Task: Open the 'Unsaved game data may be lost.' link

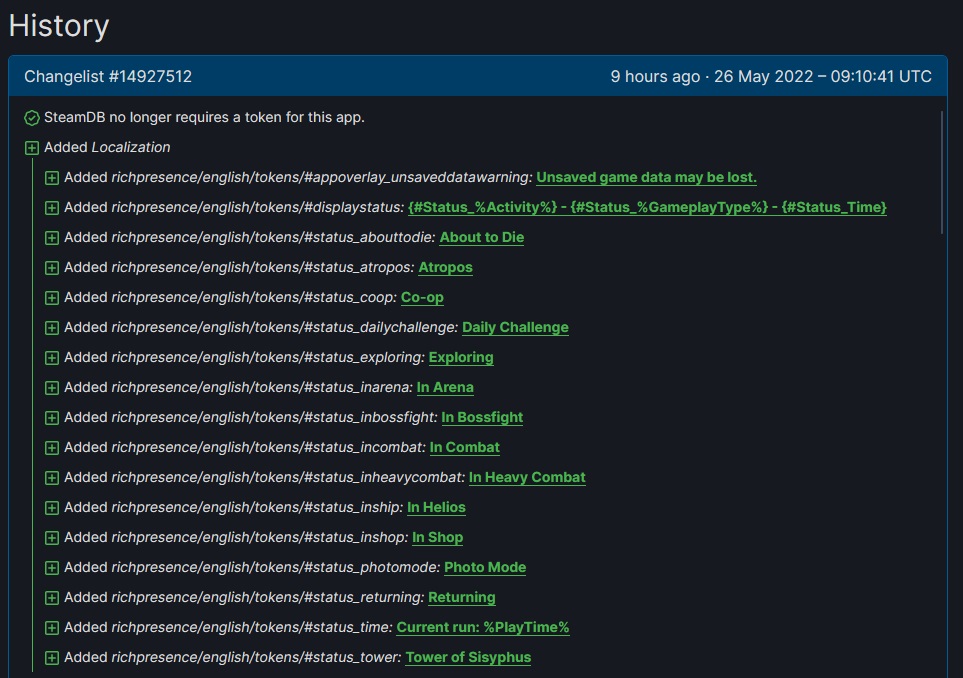Action: [x=646, y=177]
